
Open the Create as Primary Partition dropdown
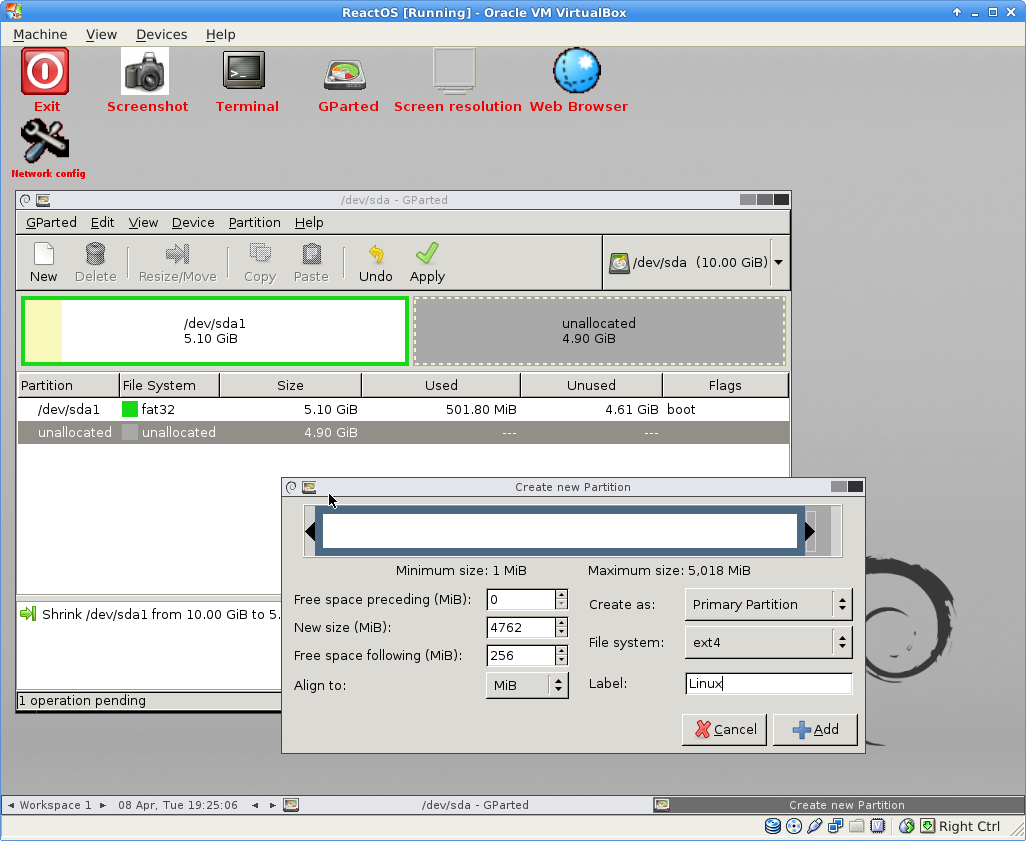(x=768, y=604)
